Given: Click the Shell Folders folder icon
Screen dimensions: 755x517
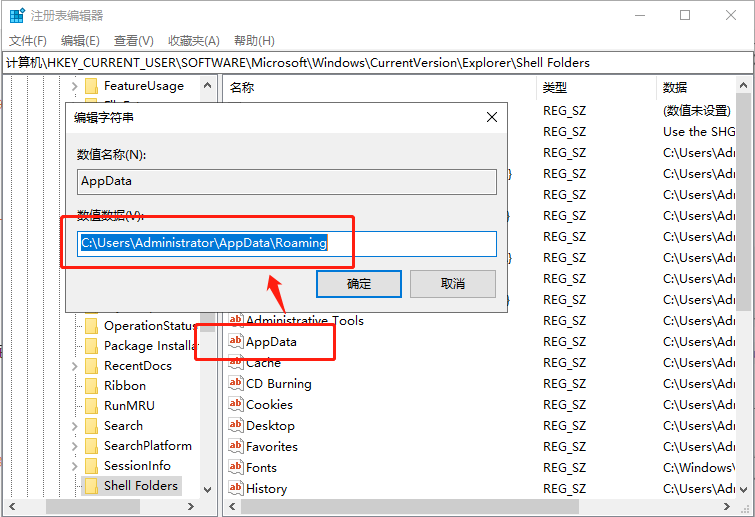Looking at the screenshot, I should click(x=91, y=486).
